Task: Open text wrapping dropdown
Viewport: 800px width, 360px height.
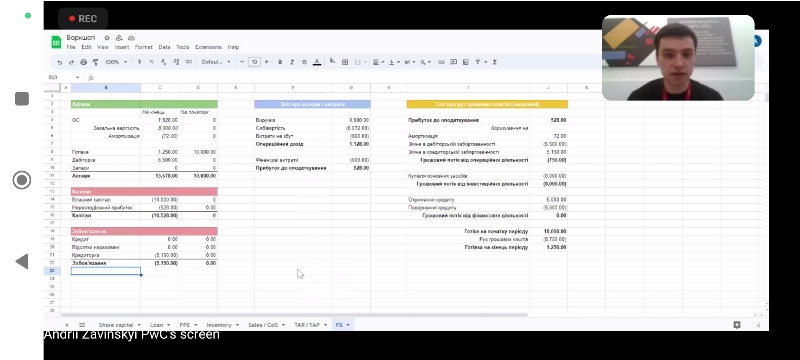Action: [x=409, y=62]
